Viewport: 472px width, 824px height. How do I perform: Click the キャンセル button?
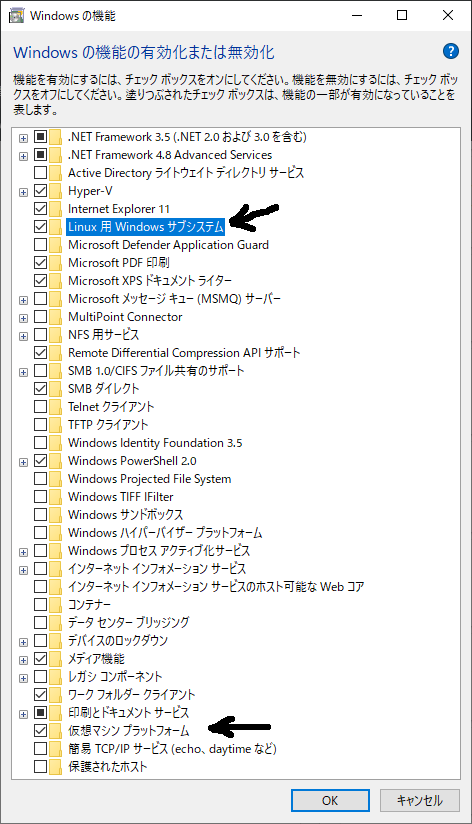point(419,800)
